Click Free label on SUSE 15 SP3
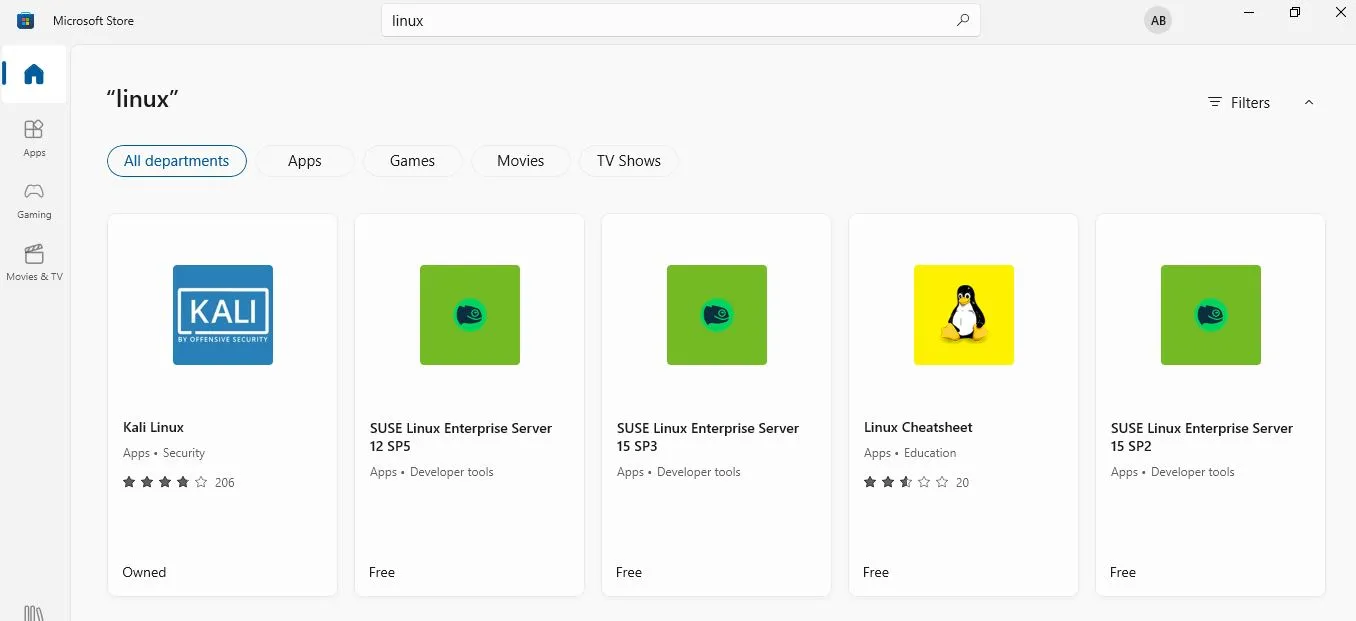 click(629, 572)
